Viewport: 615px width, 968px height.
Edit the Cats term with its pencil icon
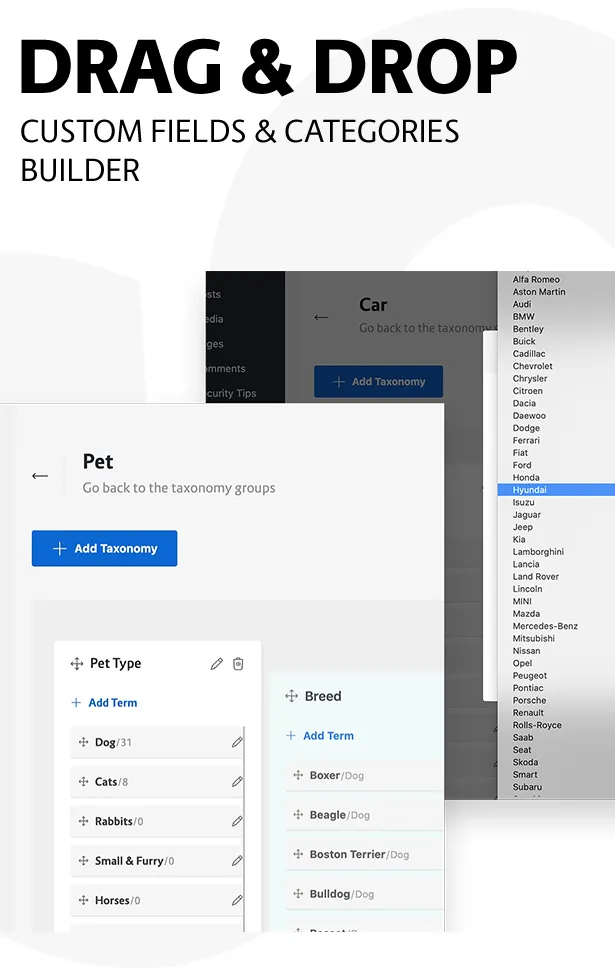click(237, 782)
